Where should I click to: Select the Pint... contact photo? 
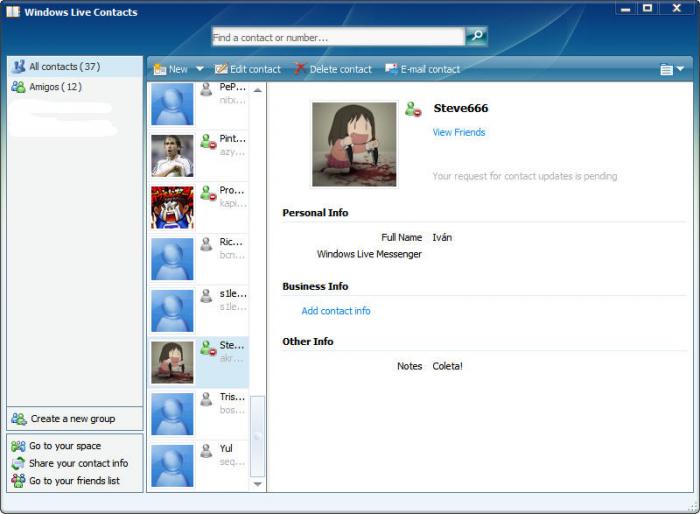[x=172, y=156]
